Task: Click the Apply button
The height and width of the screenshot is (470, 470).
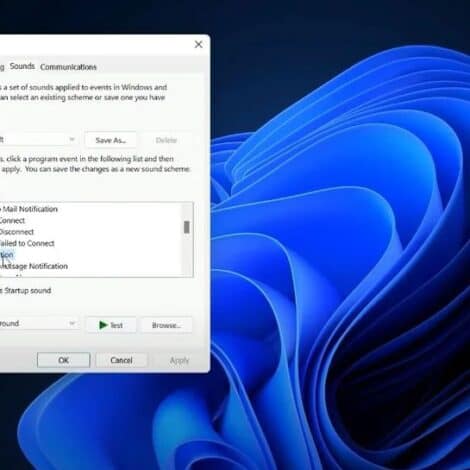Action: point(179,360)
